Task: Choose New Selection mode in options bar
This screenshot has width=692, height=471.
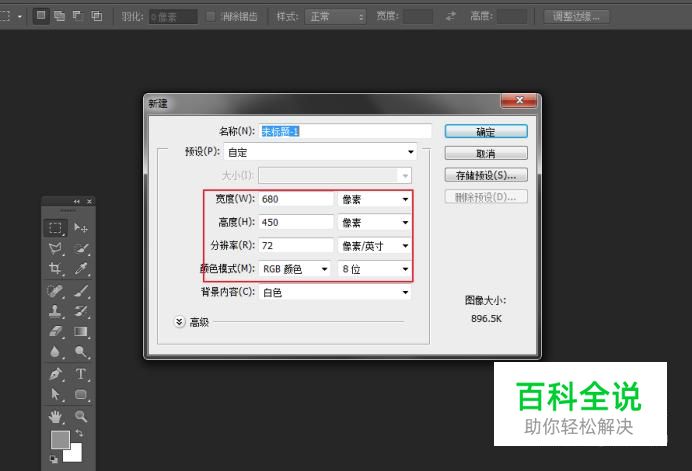Action: coord(41,16)
